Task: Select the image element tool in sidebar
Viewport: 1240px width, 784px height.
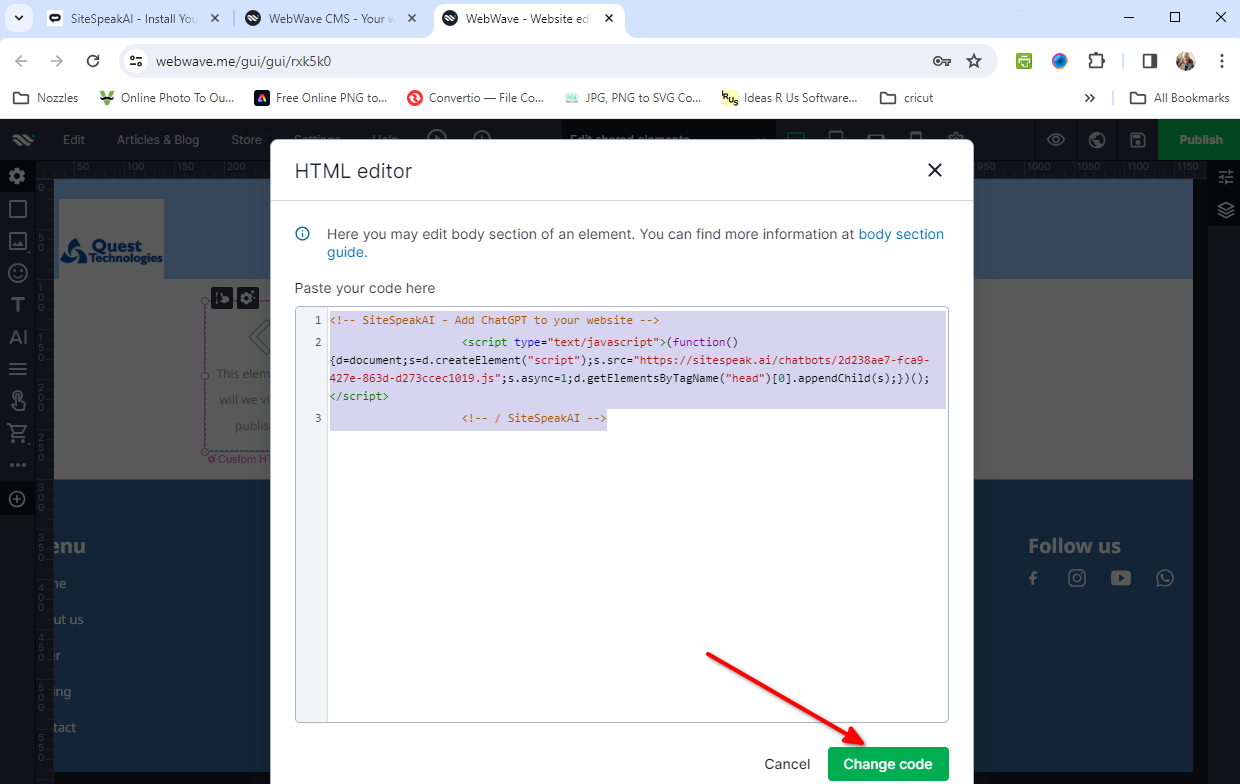Action: tap(17, 241)
